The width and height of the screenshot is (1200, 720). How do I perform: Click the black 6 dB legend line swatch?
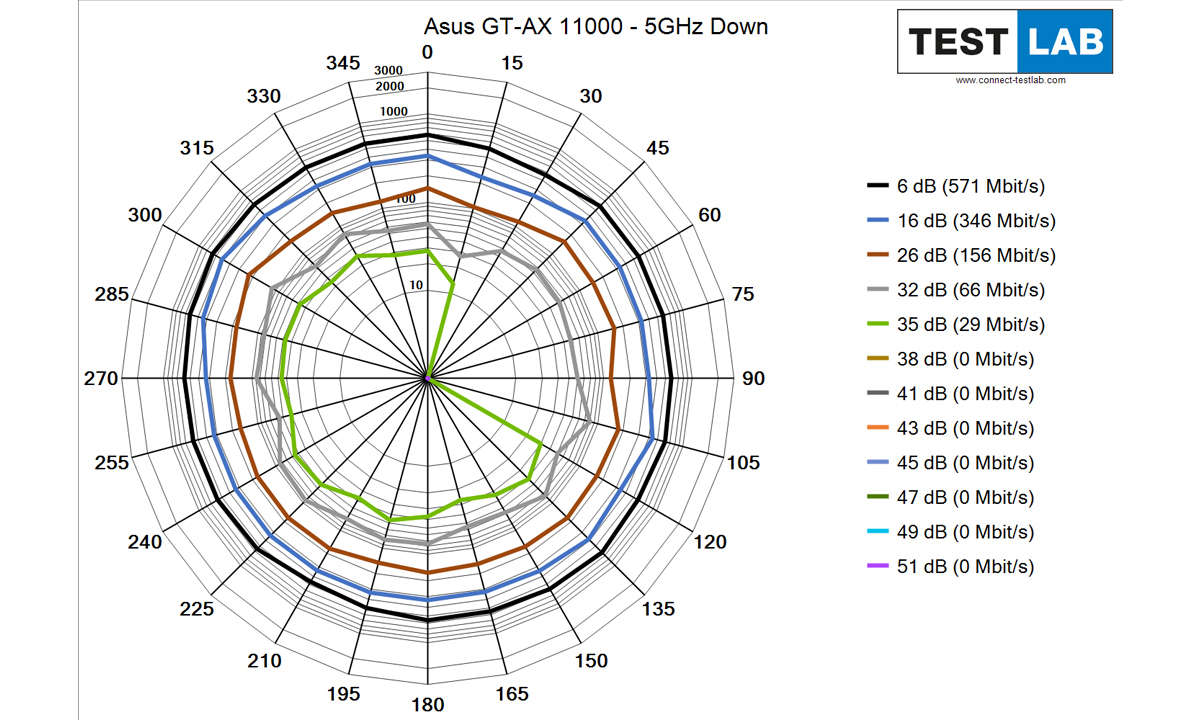click(x=877, y=186)
